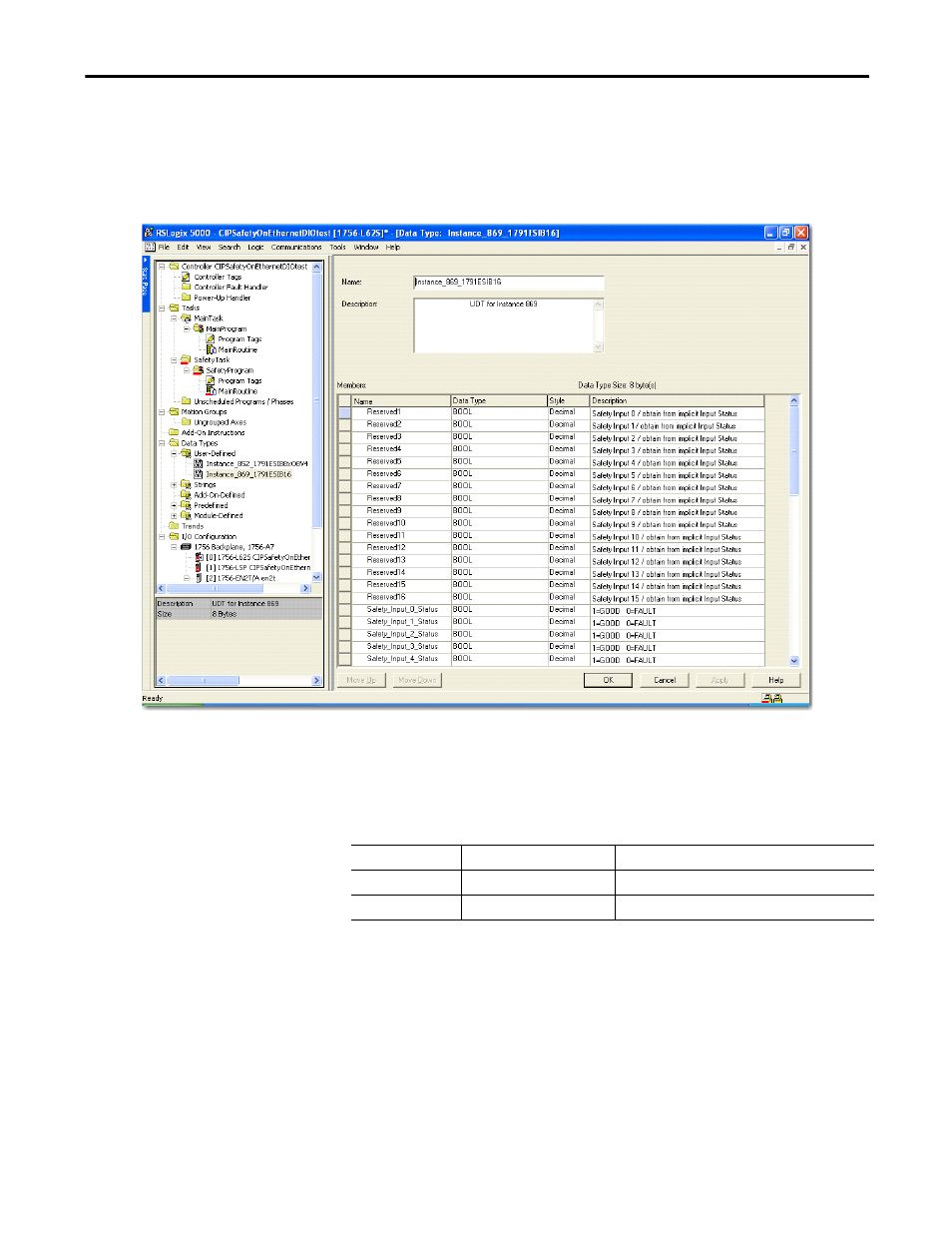Click the RSLogix 5000 title bar icon

[149, 233]
